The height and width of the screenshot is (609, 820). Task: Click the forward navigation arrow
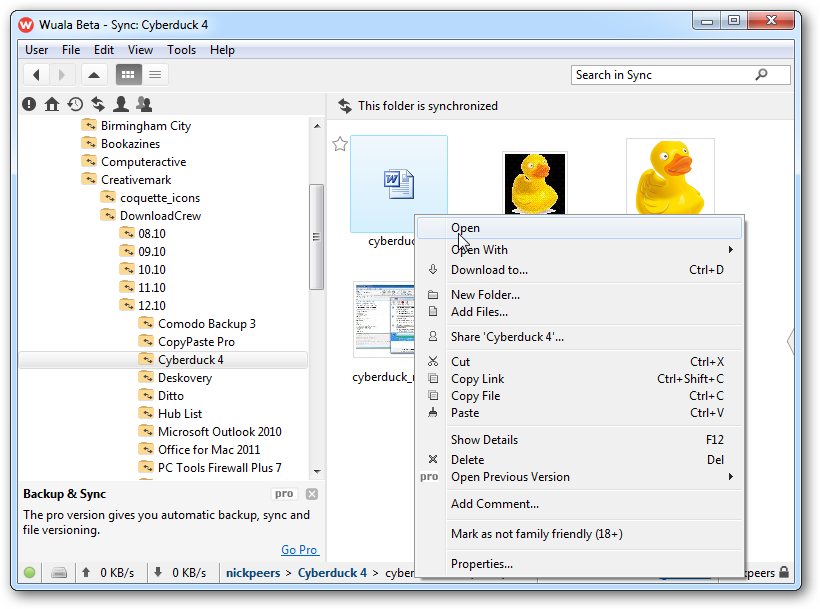(x=62, y=75)
